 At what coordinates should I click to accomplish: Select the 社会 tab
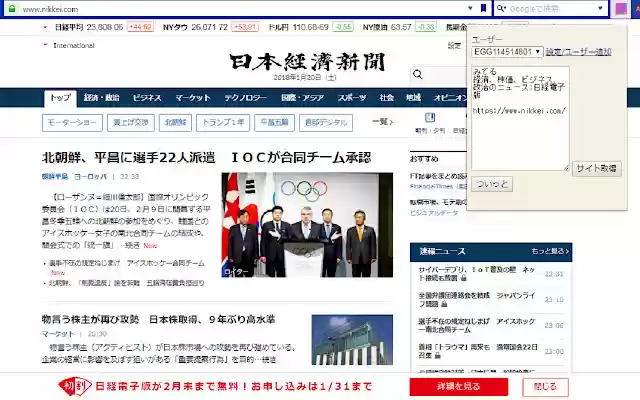386,98
